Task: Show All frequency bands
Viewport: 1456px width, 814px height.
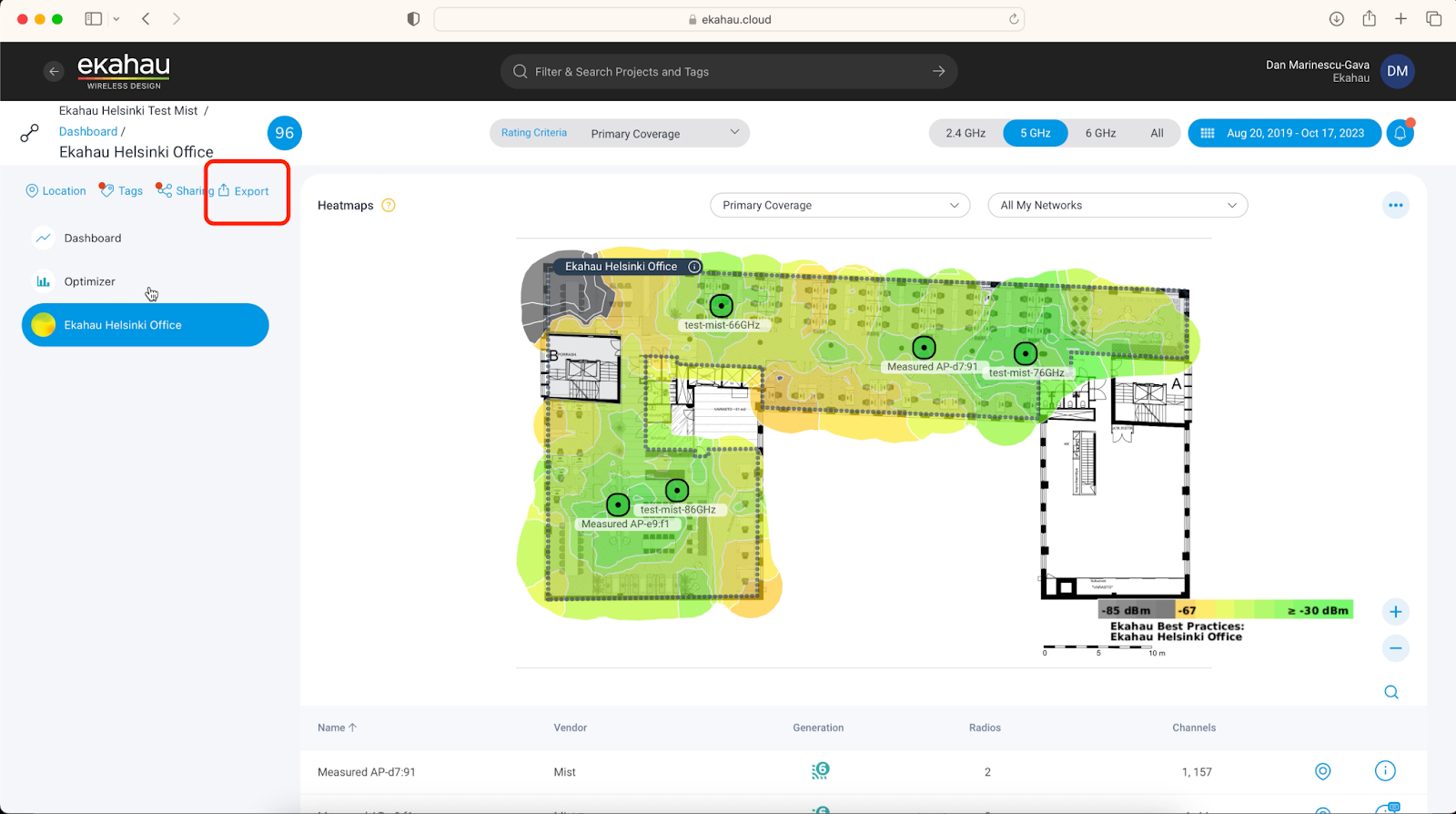Action: [1157, 133]
